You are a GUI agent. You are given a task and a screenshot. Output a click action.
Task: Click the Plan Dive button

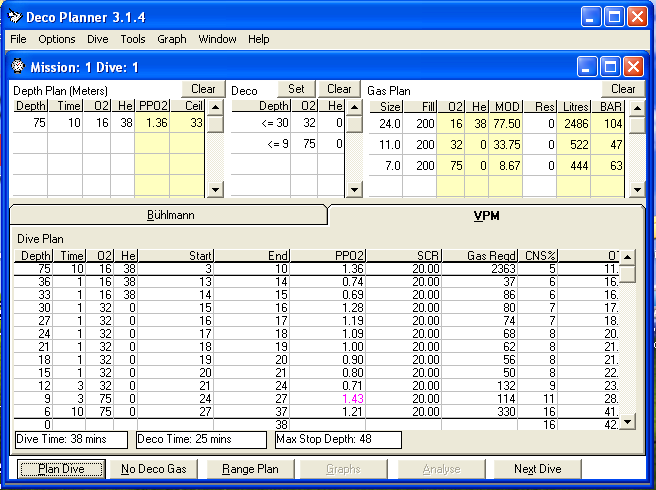coord(62,469)
